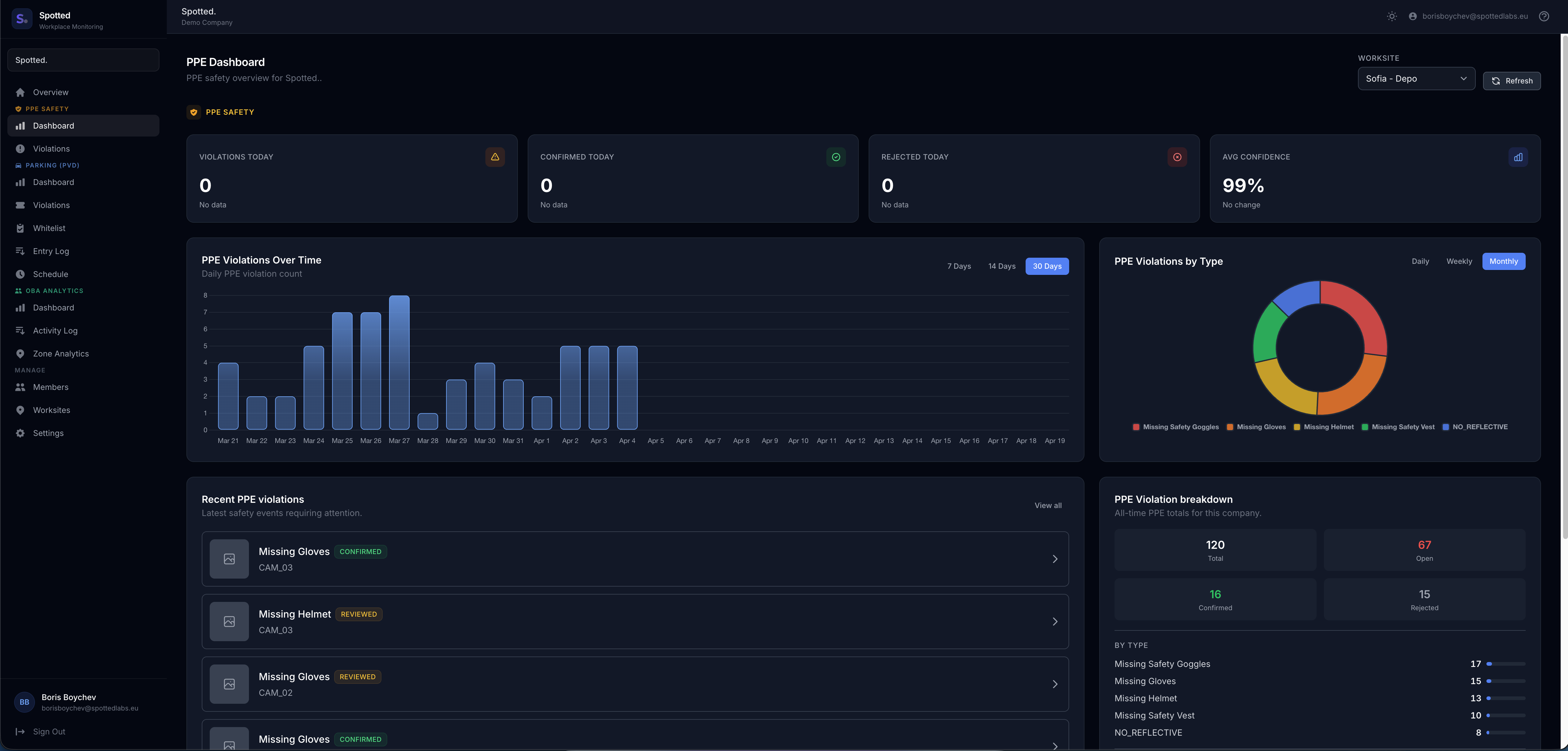The image size is (1568, 751).
Task: Click View all recent PPE violations
Action: point(1048,505)
